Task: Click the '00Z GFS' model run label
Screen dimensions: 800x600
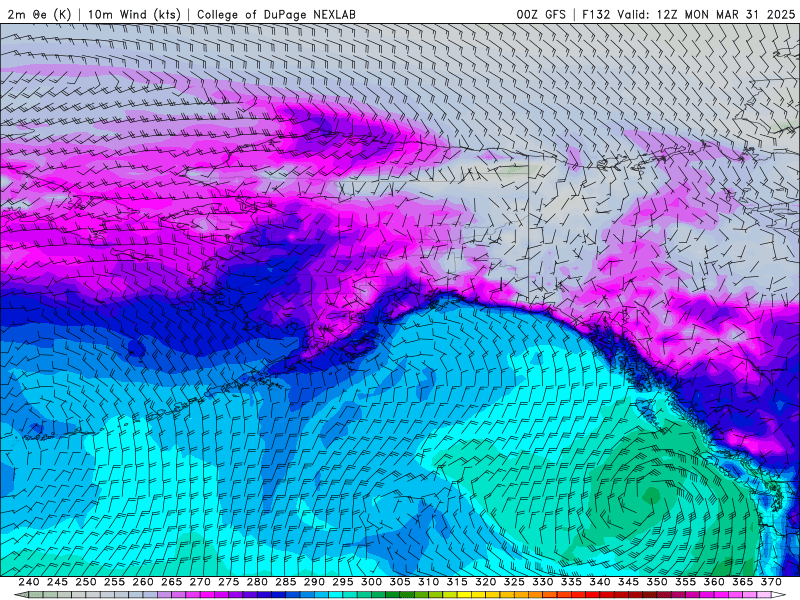Action: (x=541, y=14)
